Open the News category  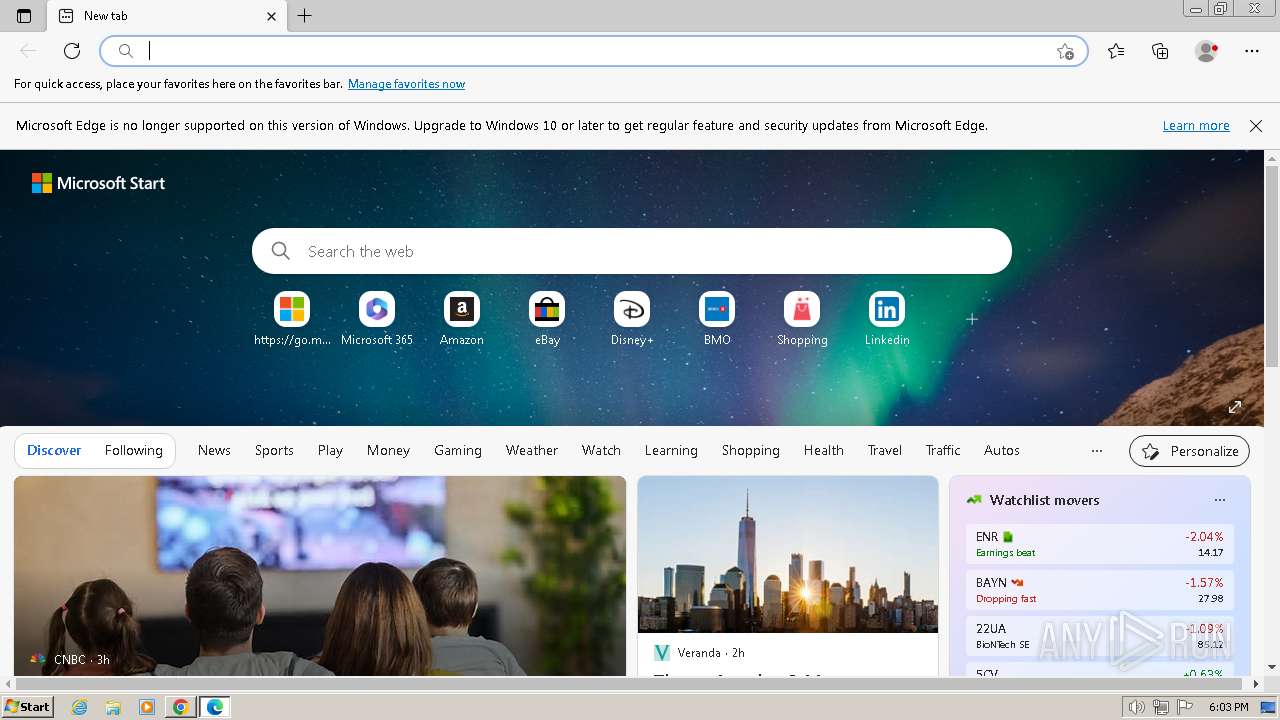[x=214, y=451]
